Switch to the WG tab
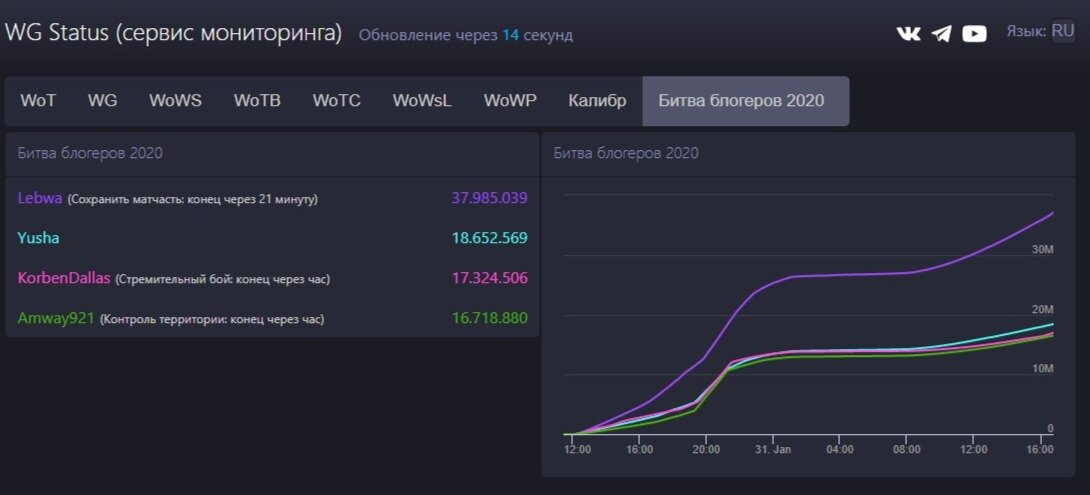The width and height of the screenshot is (1090, 495). (x=102, y=101)
